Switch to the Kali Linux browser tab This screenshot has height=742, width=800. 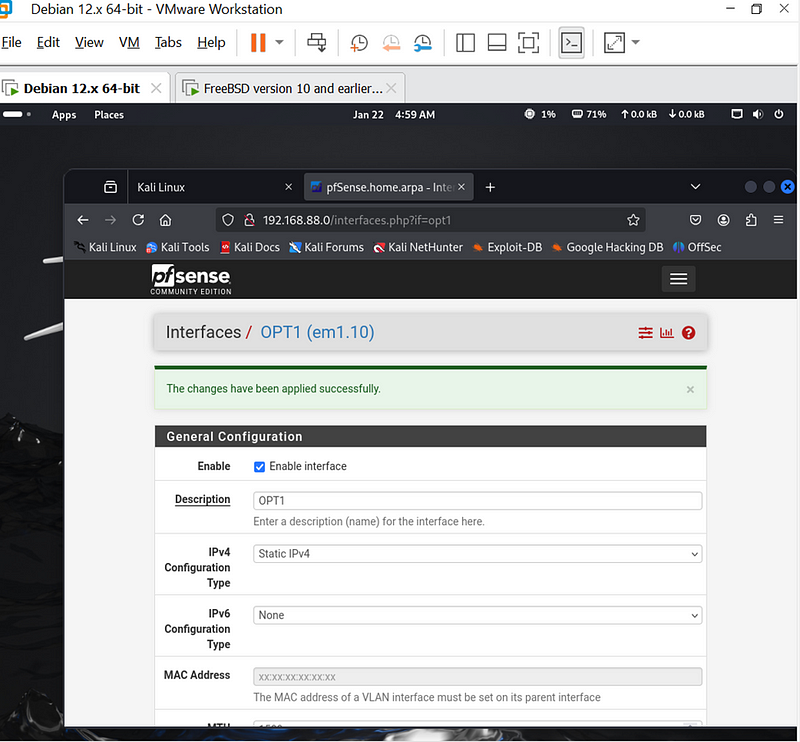point(212,187)
